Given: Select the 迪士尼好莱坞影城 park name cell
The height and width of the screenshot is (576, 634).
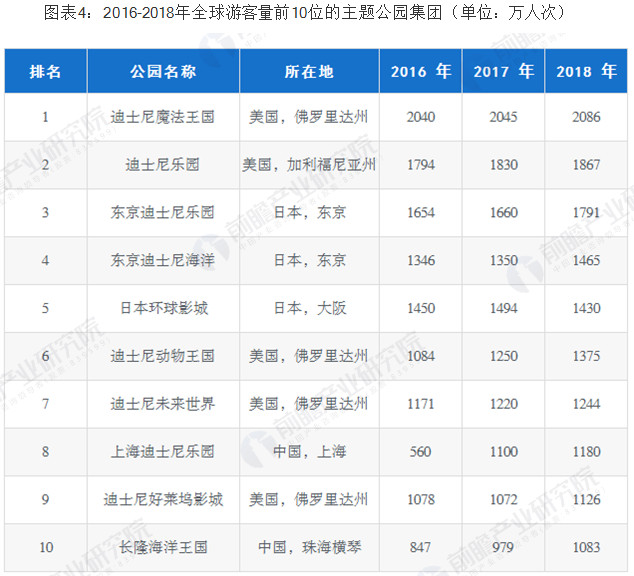Looking at the screenshot, I should (163, 500).
